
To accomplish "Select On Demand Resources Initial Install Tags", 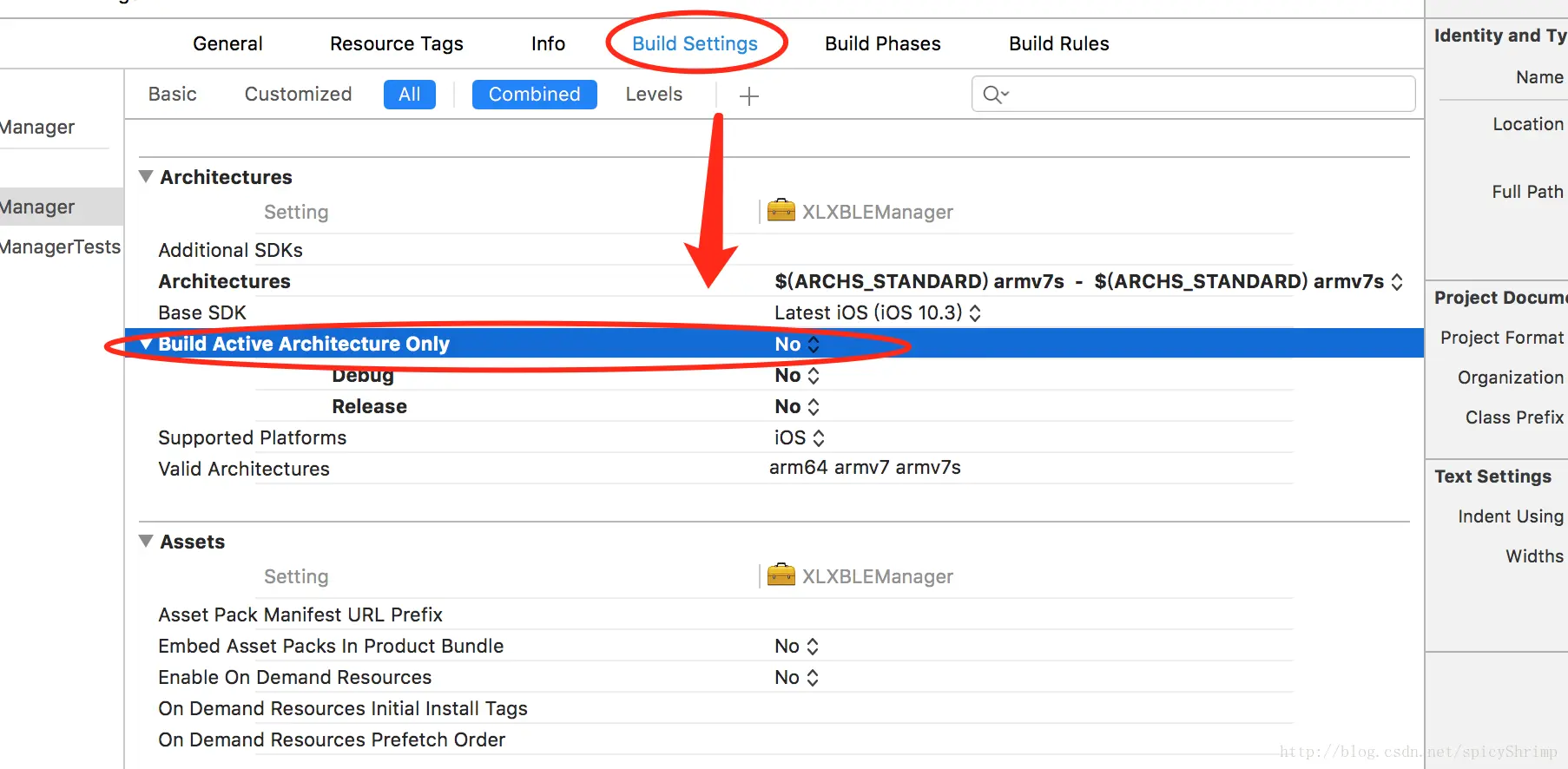I will [x=343, y=708].
